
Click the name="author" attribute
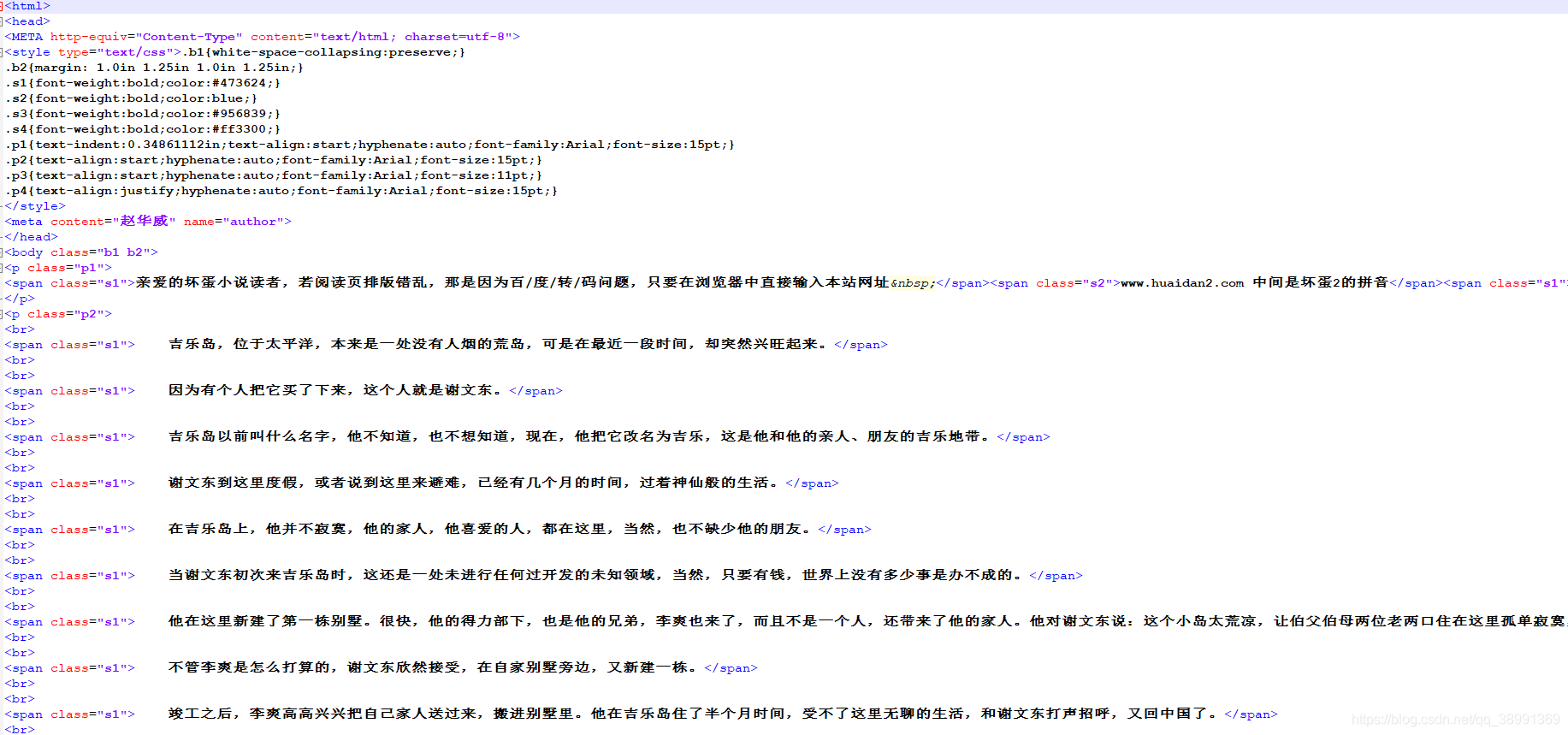pyautogui.click(x=234, y=222)
